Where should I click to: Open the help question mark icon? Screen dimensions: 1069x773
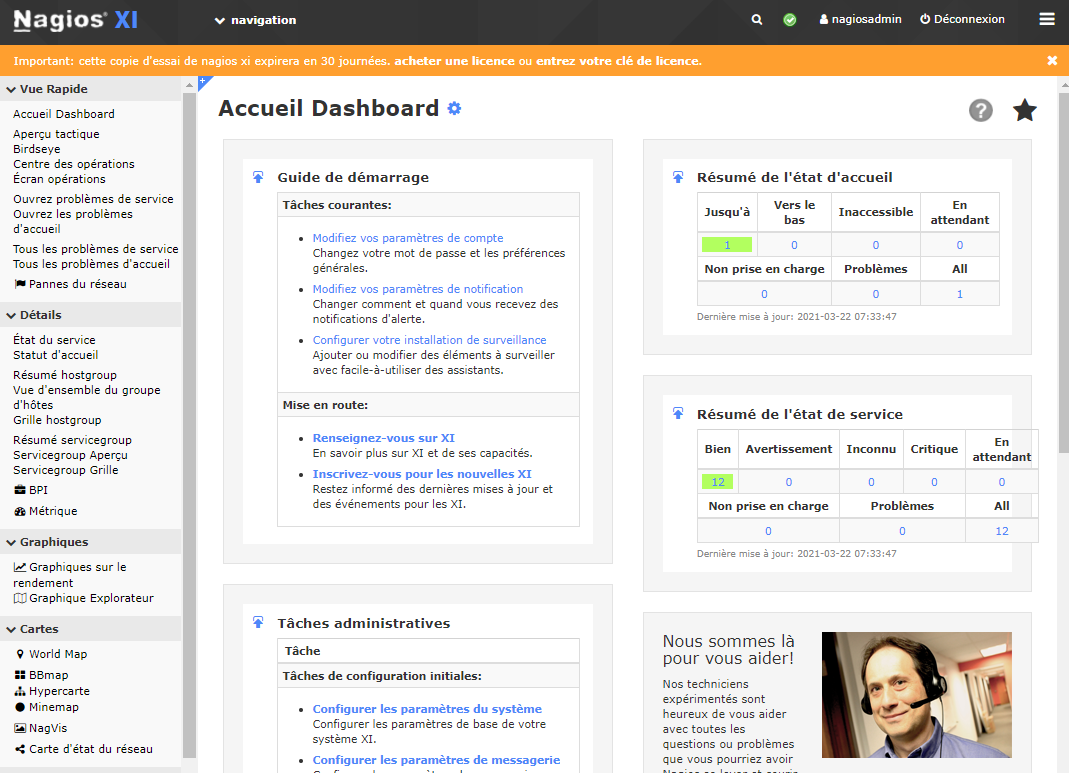click(981, 110)
